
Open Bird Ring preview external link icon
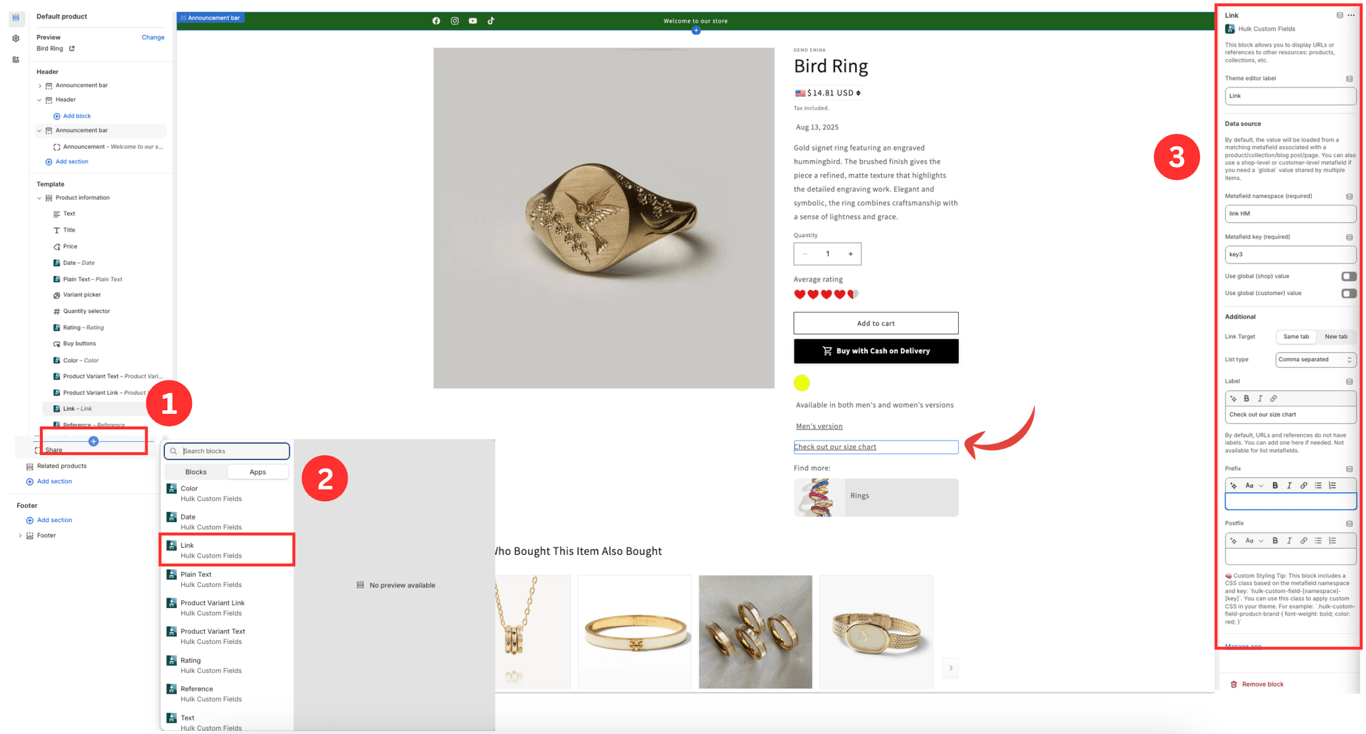[x=72, y=48]
